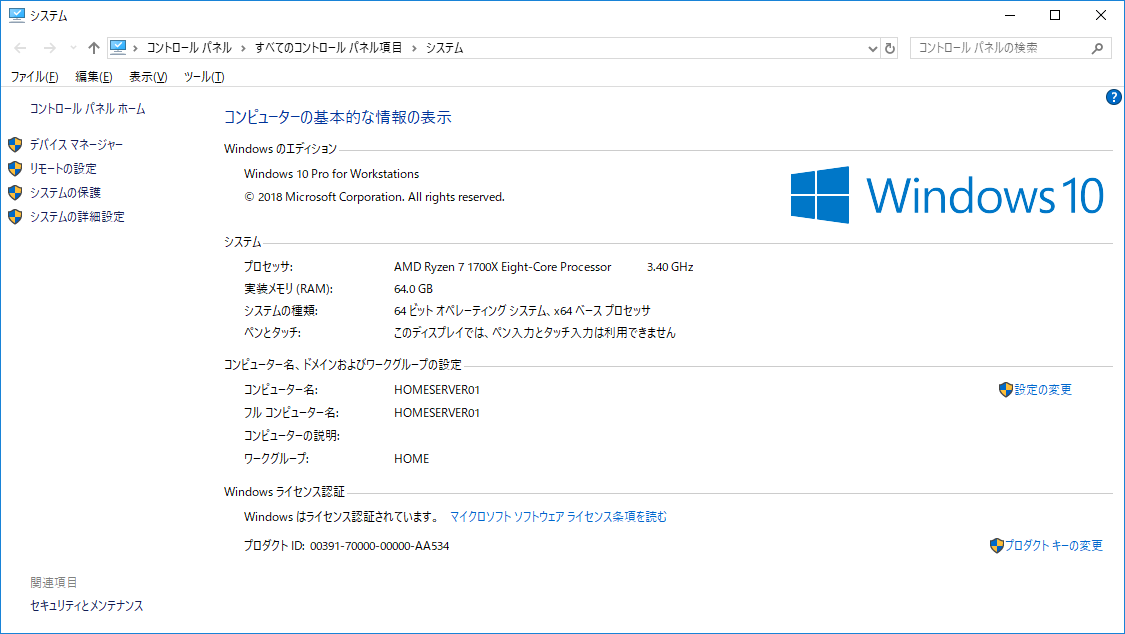The image size is (1125, 634).
Task: Click product ID 00391-70000-00000-AA534
Action: pos(380,546)
